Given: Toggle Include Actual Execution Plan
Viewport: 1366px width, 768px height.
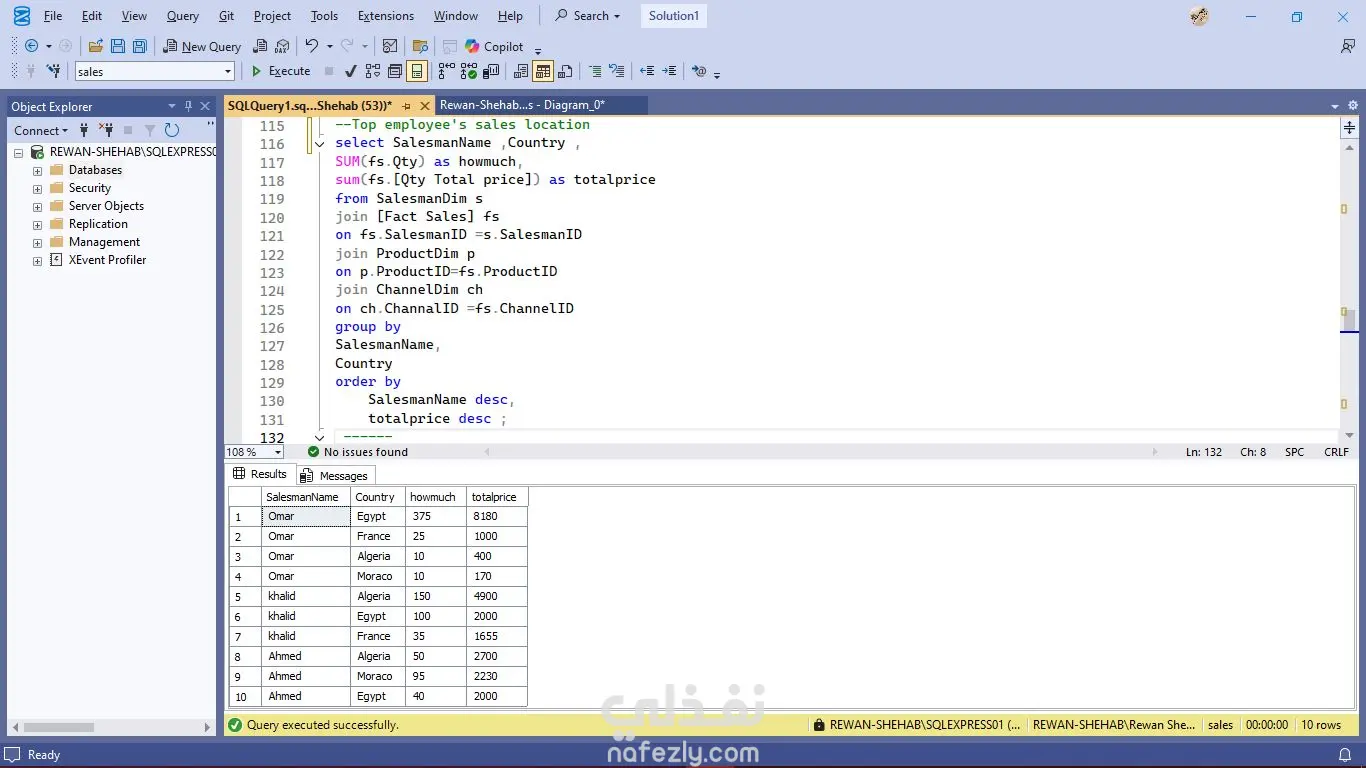Looking at the screenshot, I should click(x=445, y=71).
